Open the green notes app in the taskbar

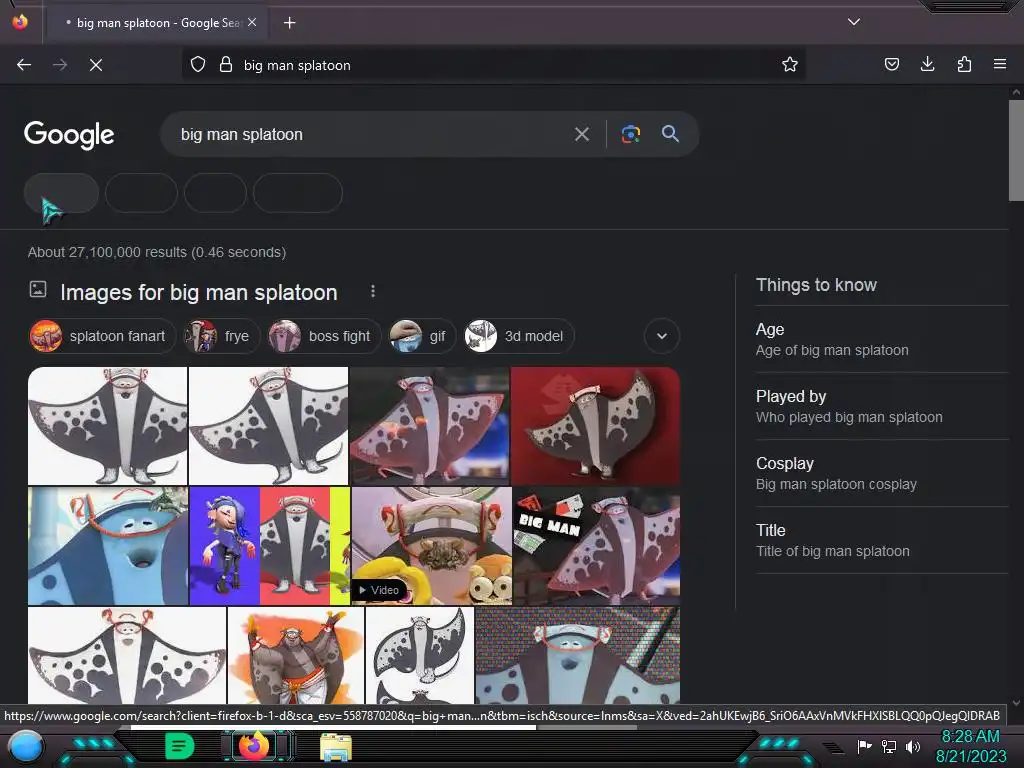pos(180,746)
